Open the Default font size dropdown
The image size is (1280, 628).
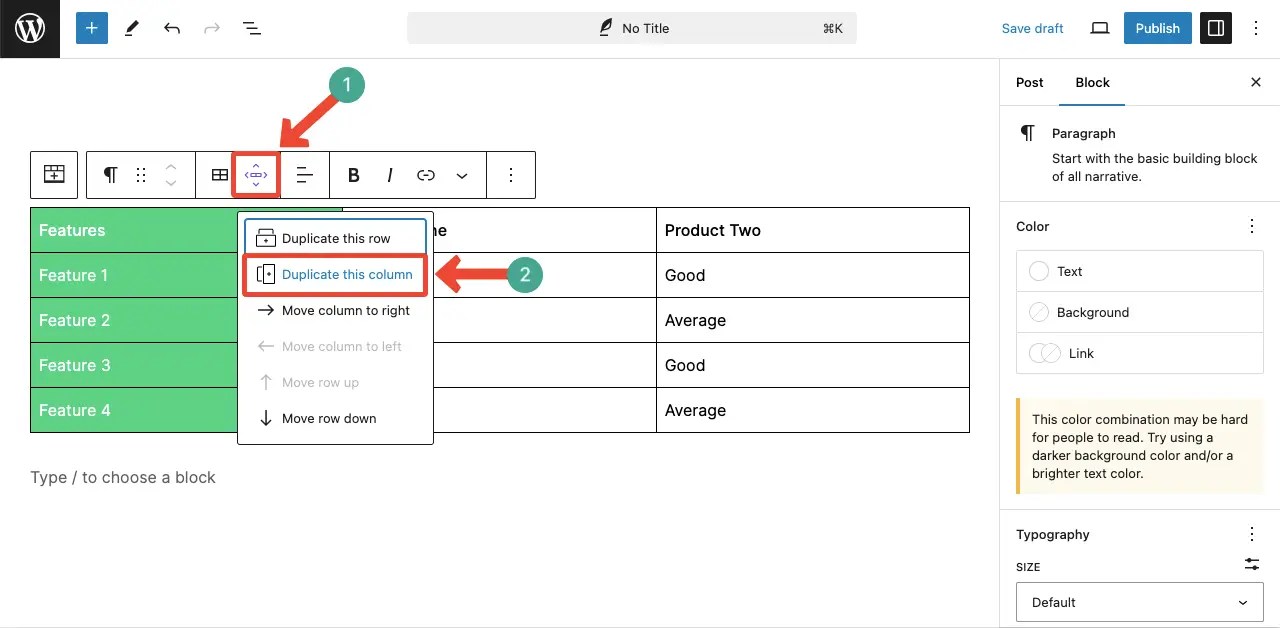tap(1139, 602)
